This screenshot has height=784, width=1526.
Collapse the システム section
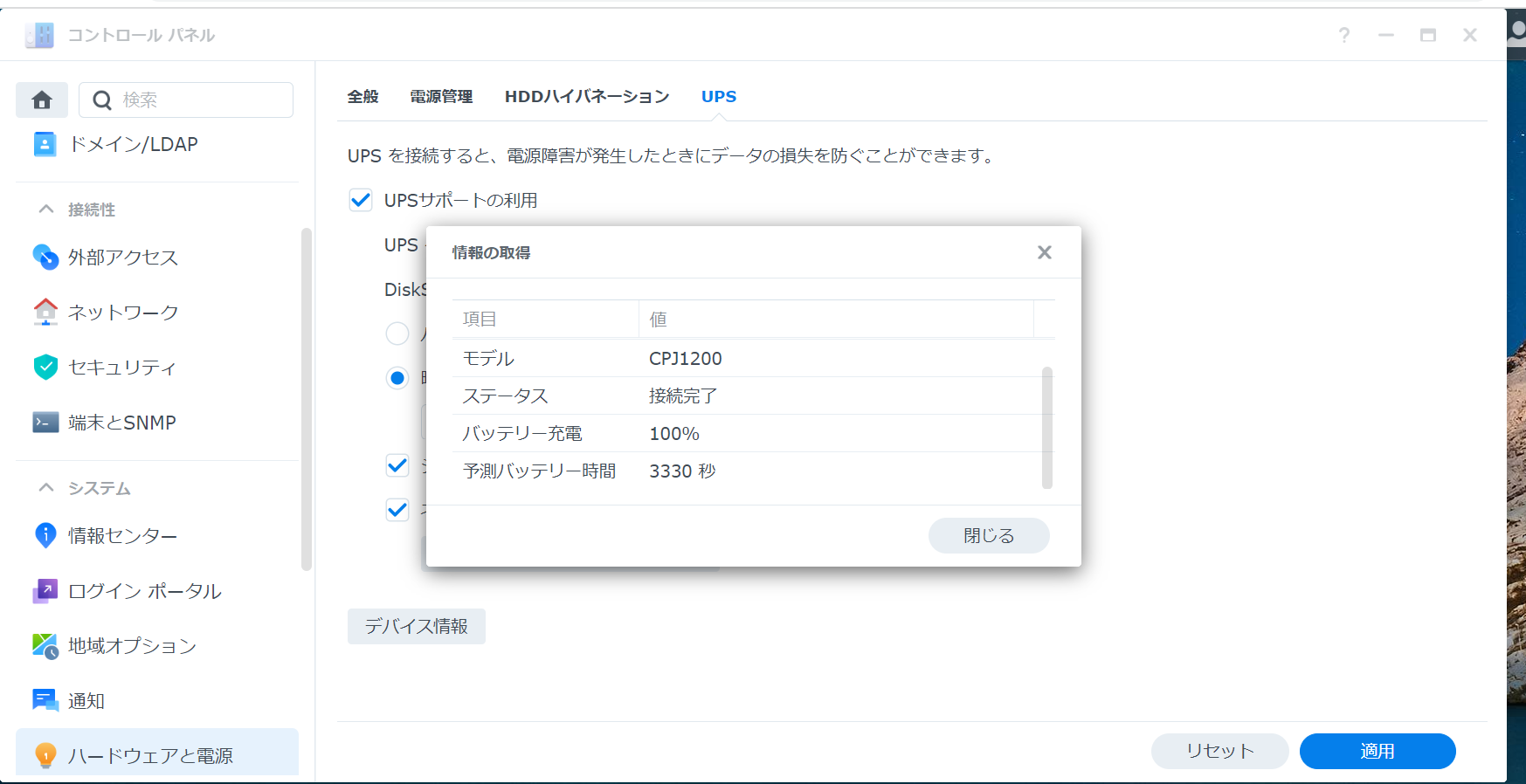point(46,488)
